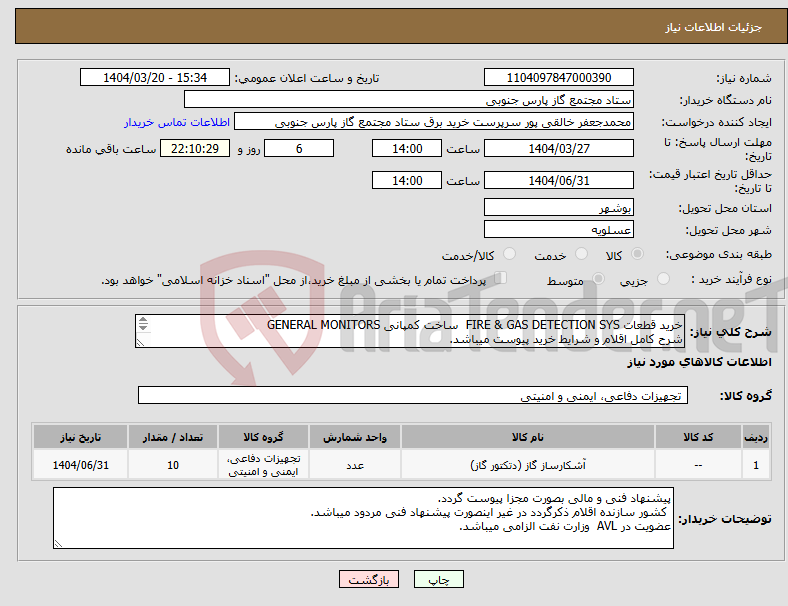The height and width of the screenshot is (606, 788).
Task: Click the resize handle of شرح کلی نیاز box
Action: 141,342
